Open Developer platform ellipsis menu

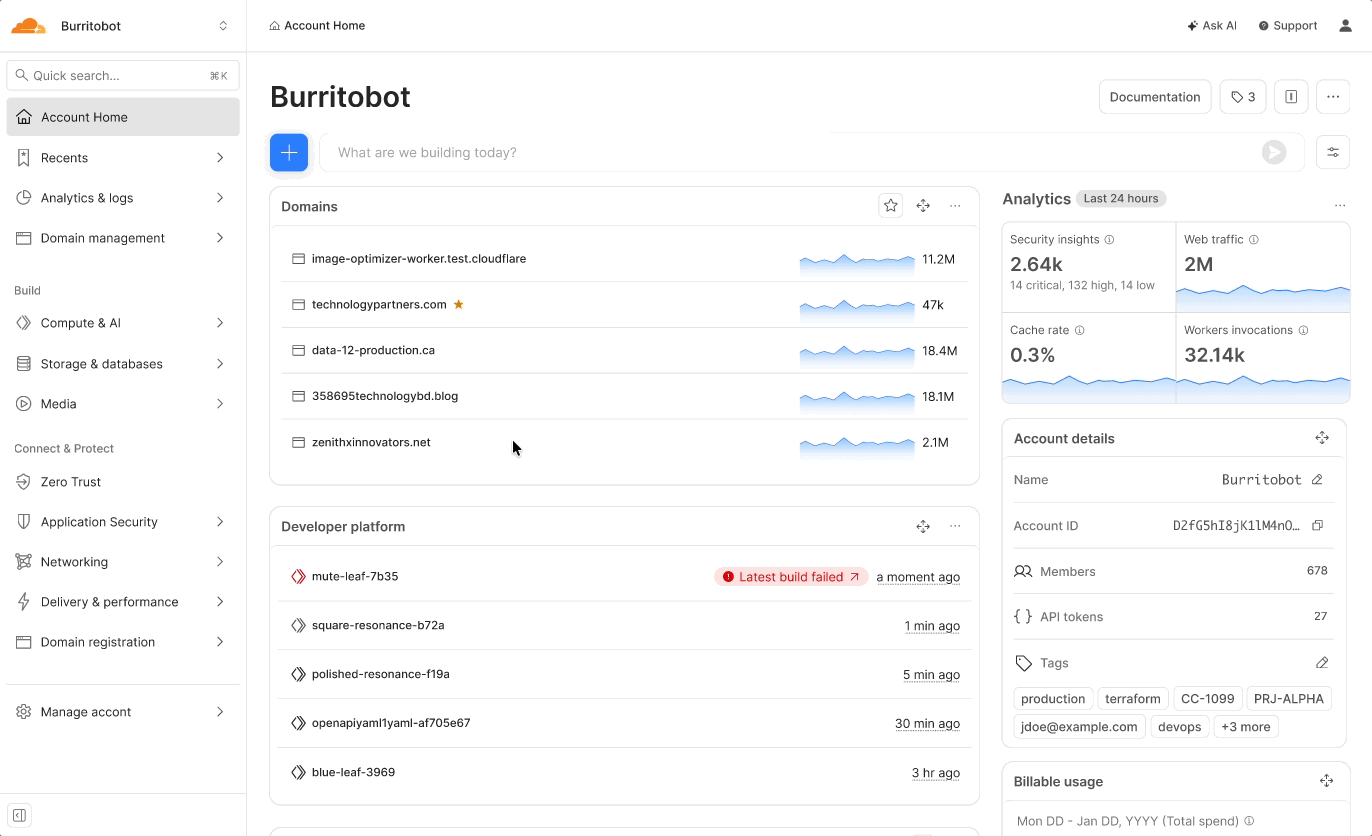pos(955,526)
